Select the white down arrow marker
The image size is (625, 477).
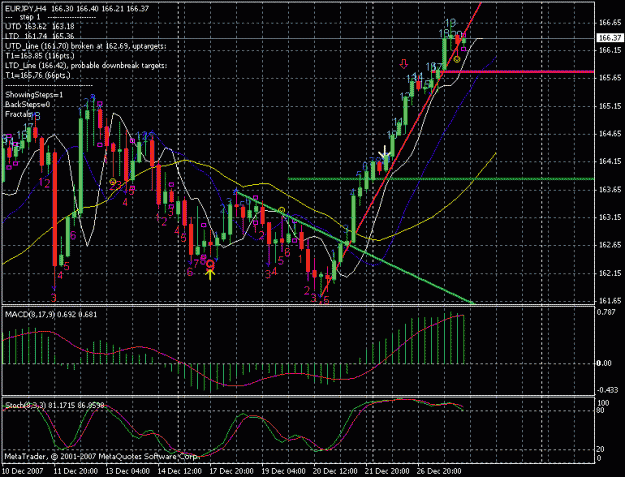click(x=384, y=151)
